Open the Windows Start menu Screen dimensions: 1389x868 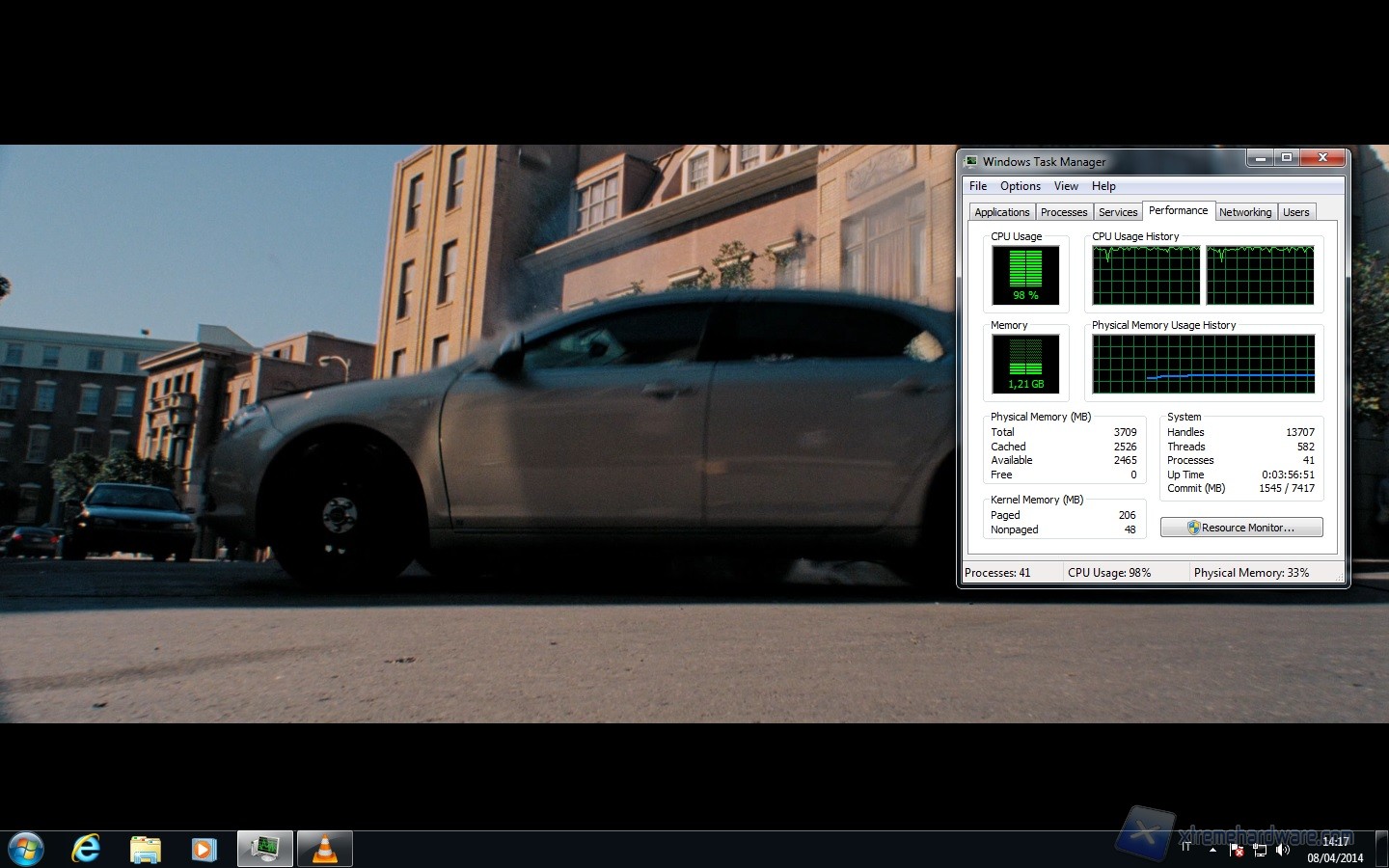click(x=25, y=849)
